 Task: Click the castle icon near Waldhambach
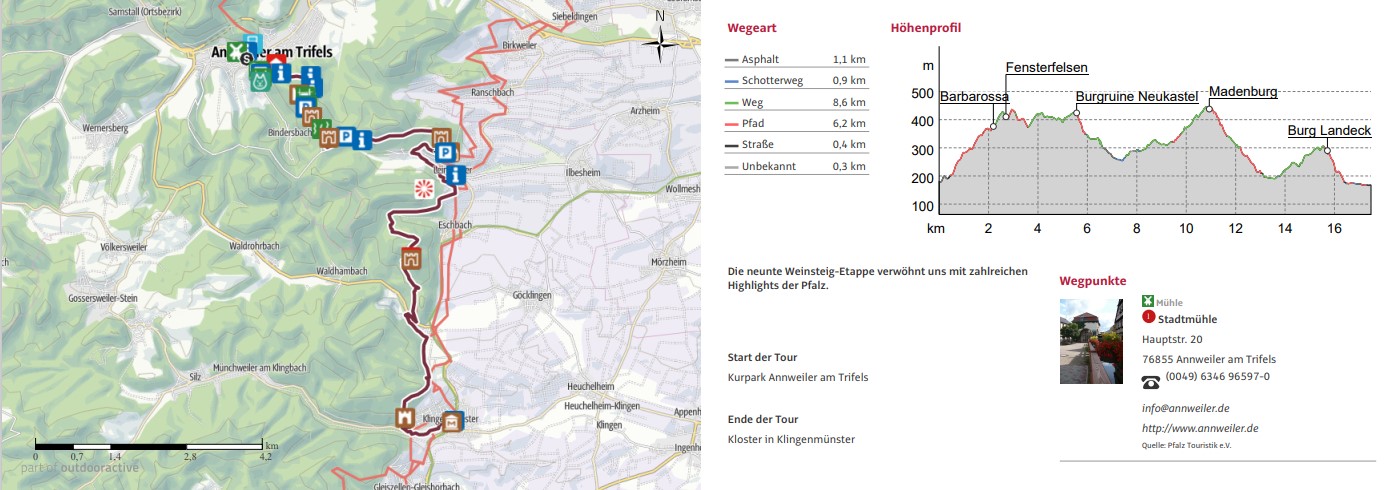(x=409, y=260)
